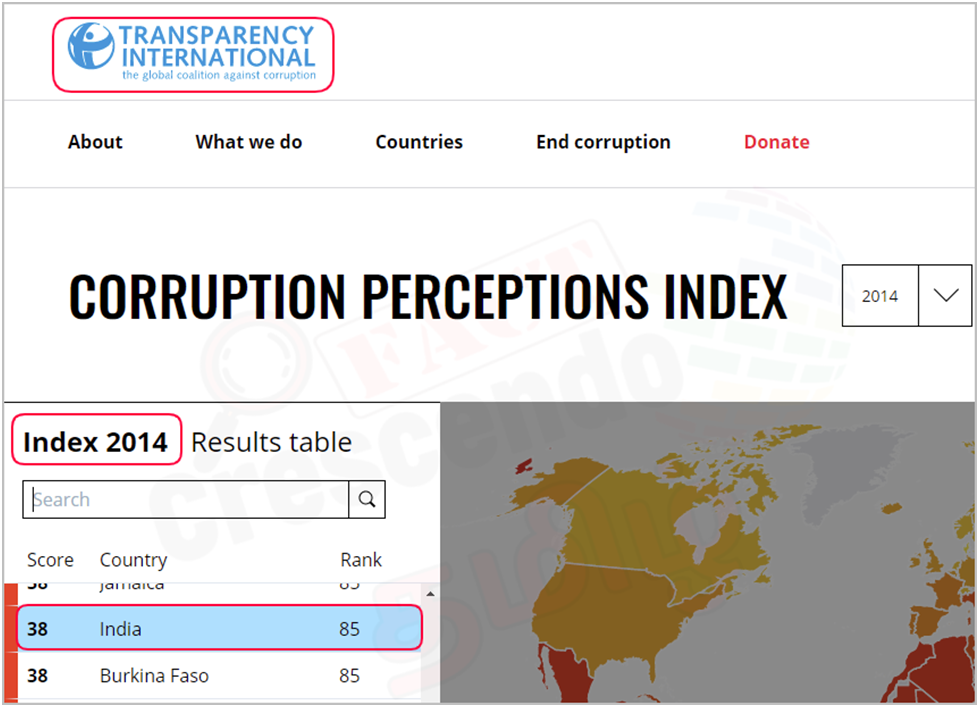979x707 pixels.
Task: Sort by the Country column header
Action: coord(134,560)
